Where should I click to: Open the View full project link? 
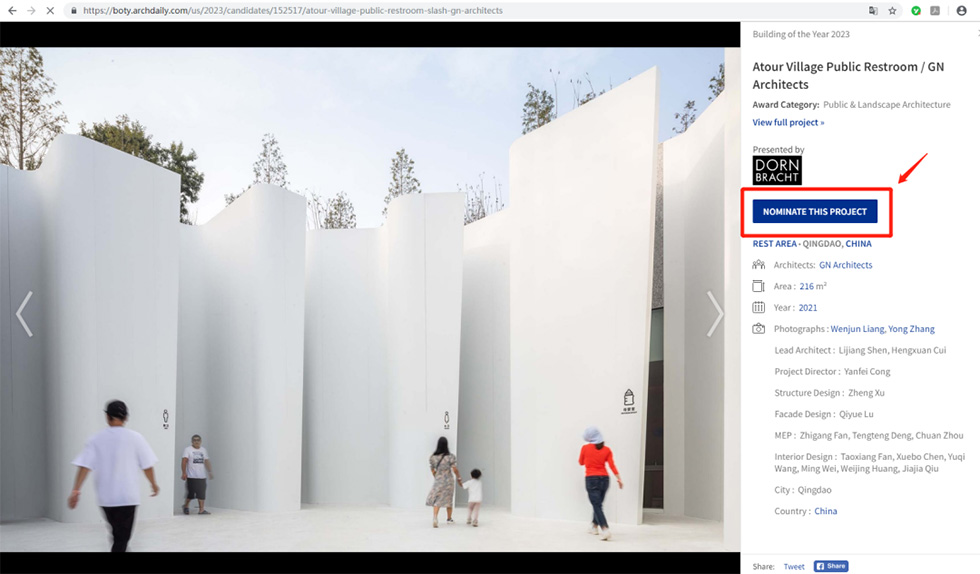click(x=788, y=122)
